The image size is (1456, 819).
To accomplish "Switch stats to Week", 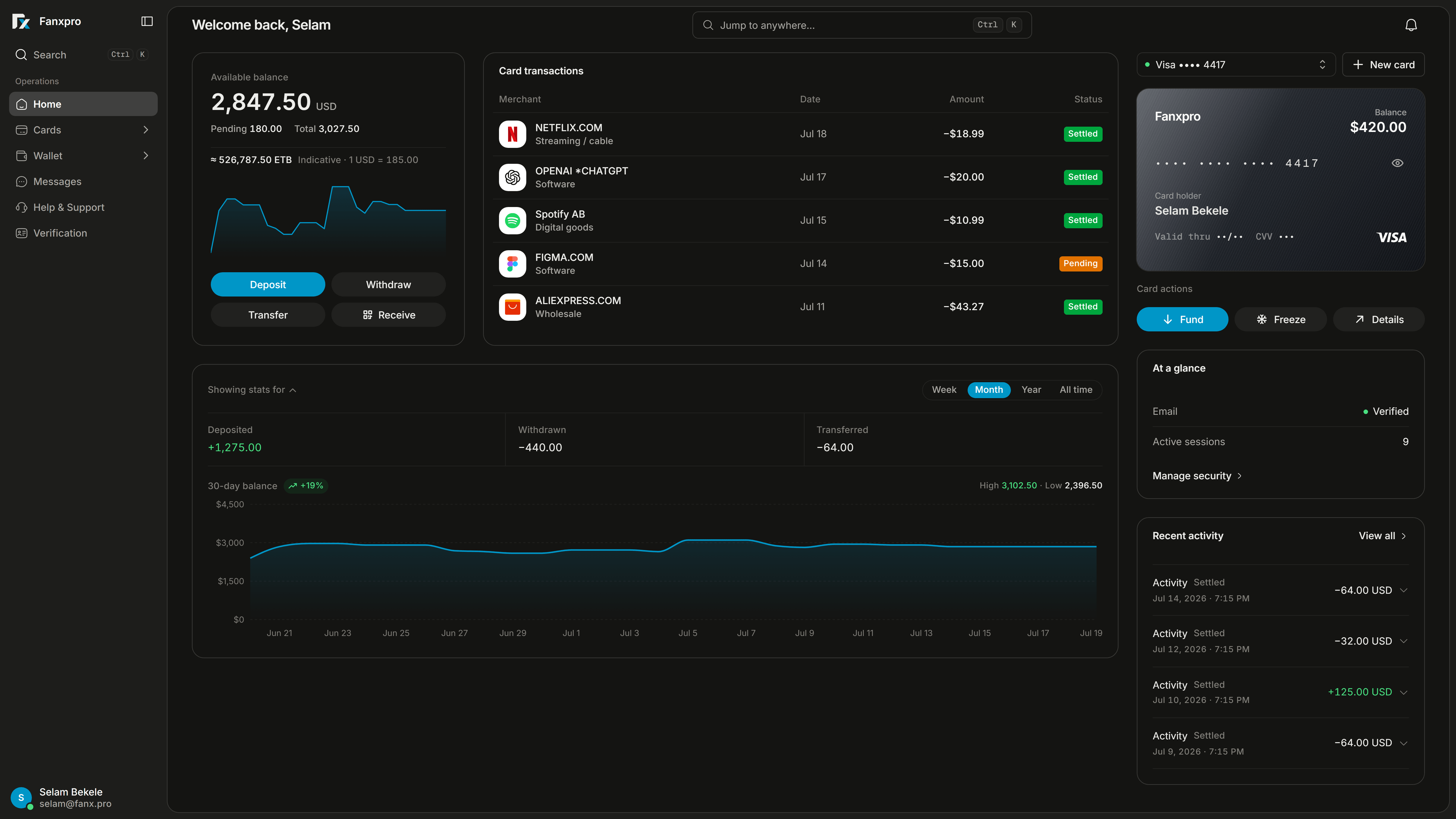I will [x=944, y=390].
